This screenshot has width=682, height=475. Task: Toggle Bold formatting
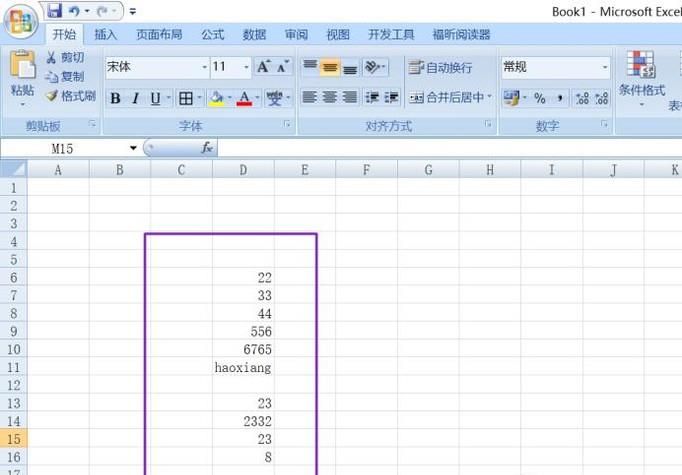[115, 98]
